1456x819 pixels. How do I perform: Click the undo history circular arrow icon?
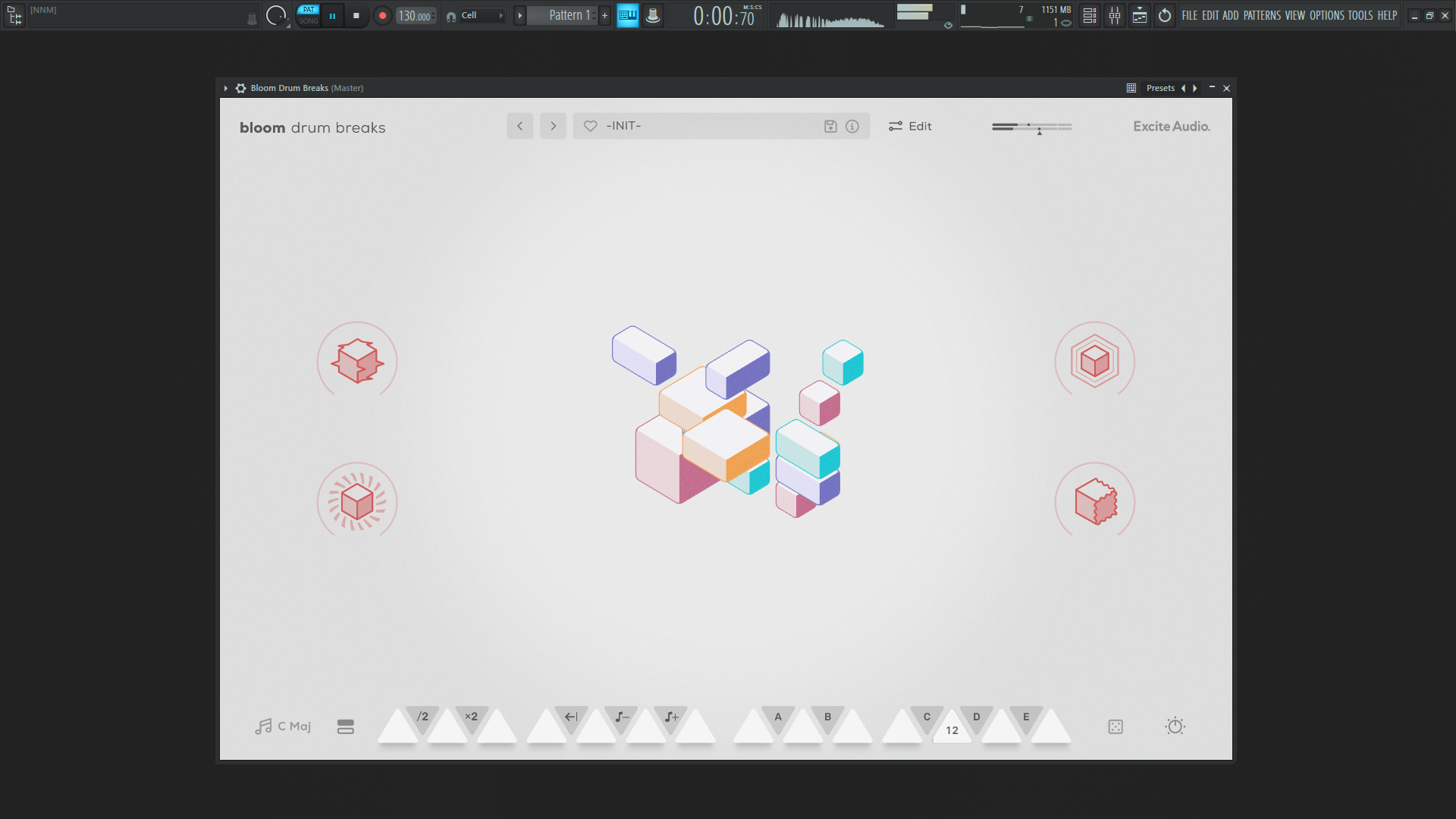(1165, 15)
